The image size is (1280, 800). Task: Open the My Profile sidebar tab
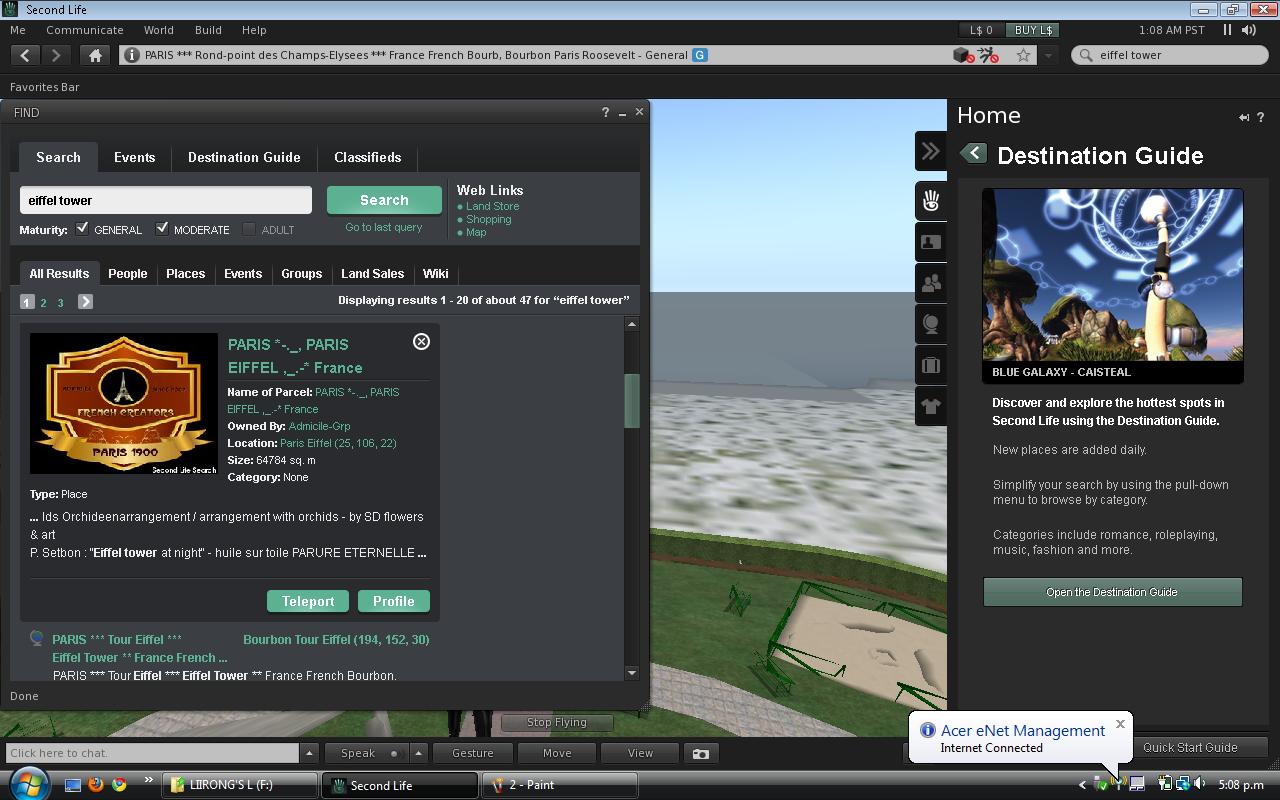(x=930, y=242)
